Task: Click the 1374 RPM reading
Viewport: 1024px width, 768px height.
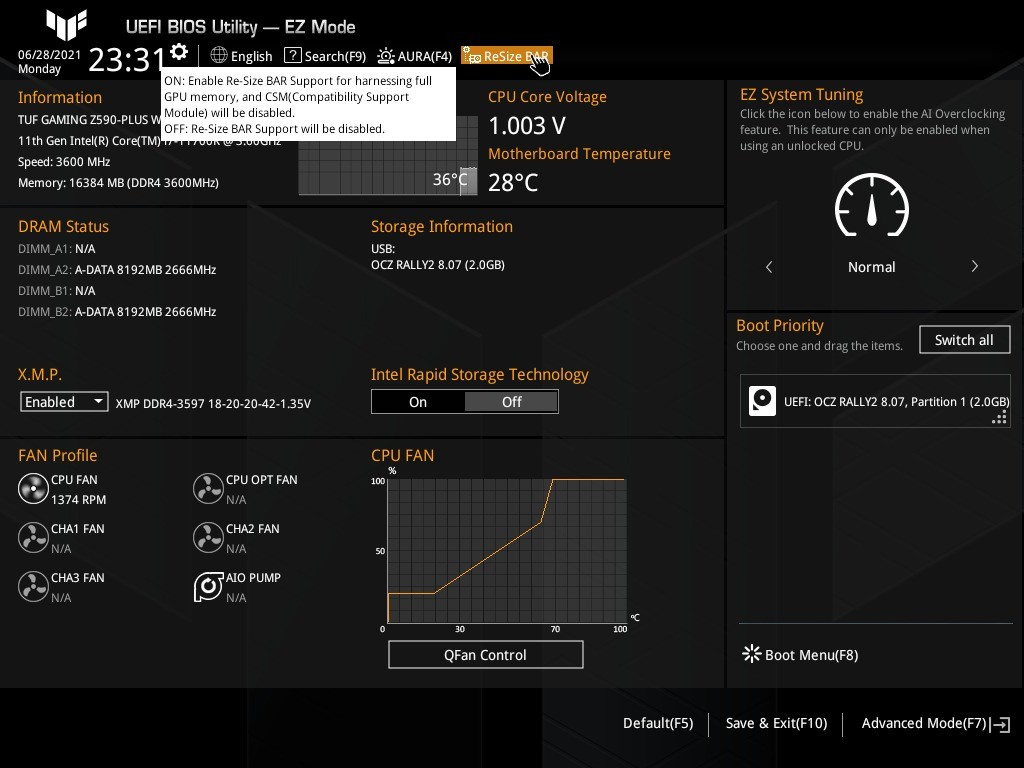Action: point(78,500)
